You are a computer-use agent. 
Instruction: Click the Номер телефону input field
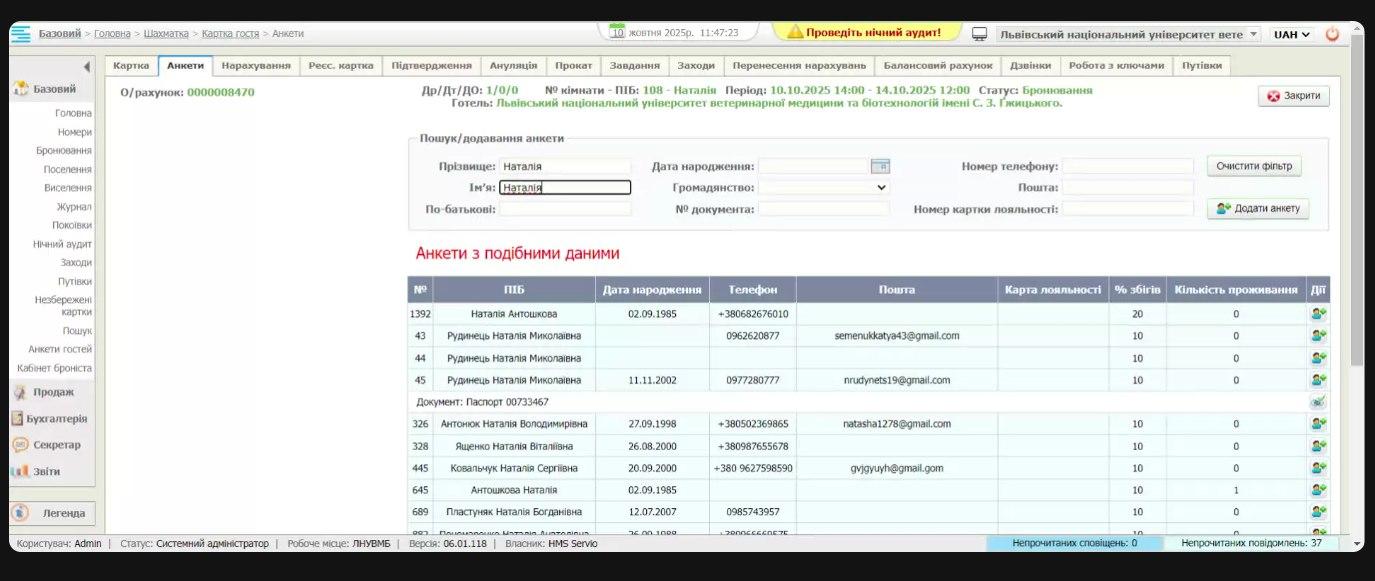pos(1127,166)
